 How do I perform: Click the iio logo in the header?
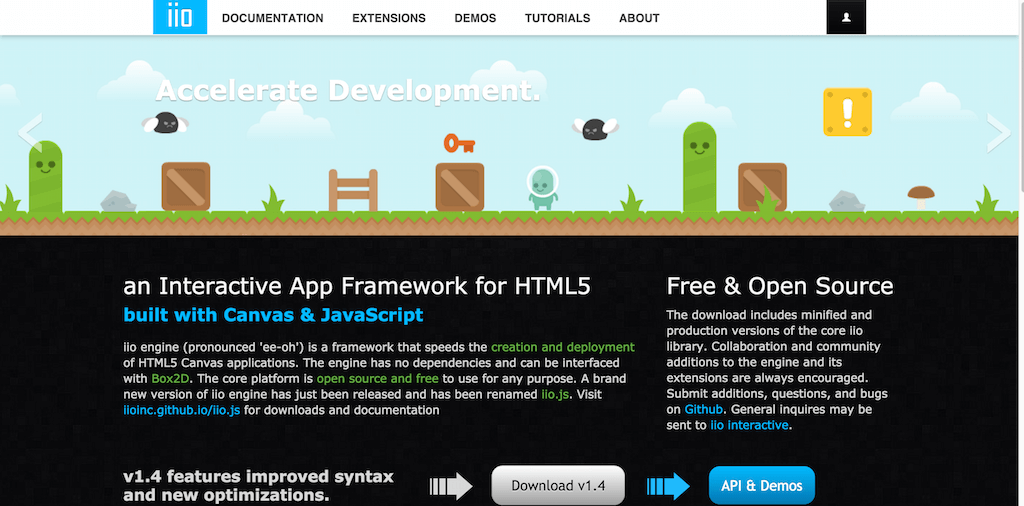tap(180, 17)
